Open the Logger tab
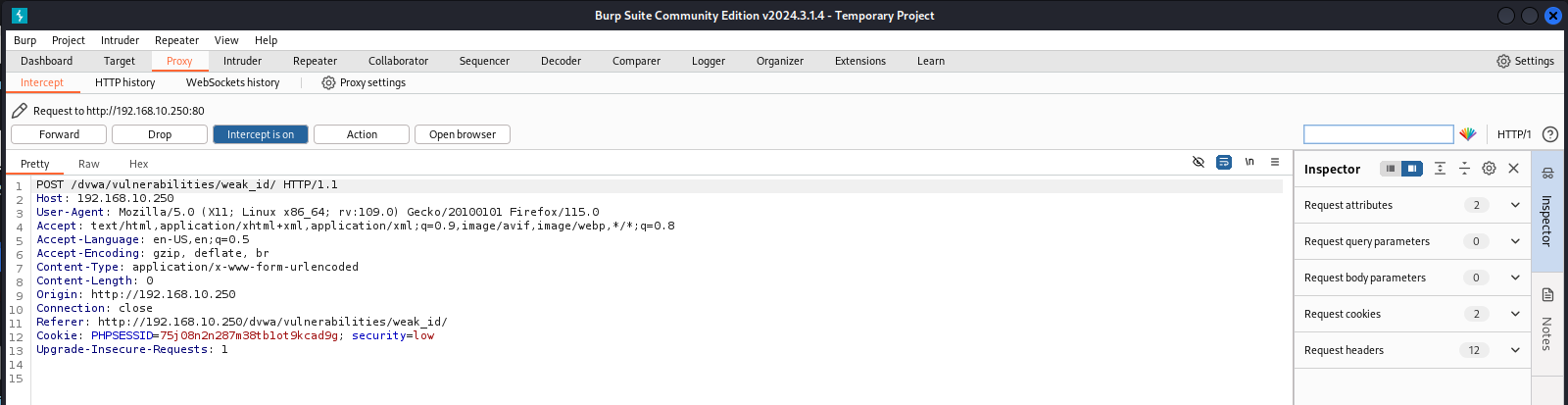The image size is (1568, 405). pyautogui.click(x=709, y=61)
